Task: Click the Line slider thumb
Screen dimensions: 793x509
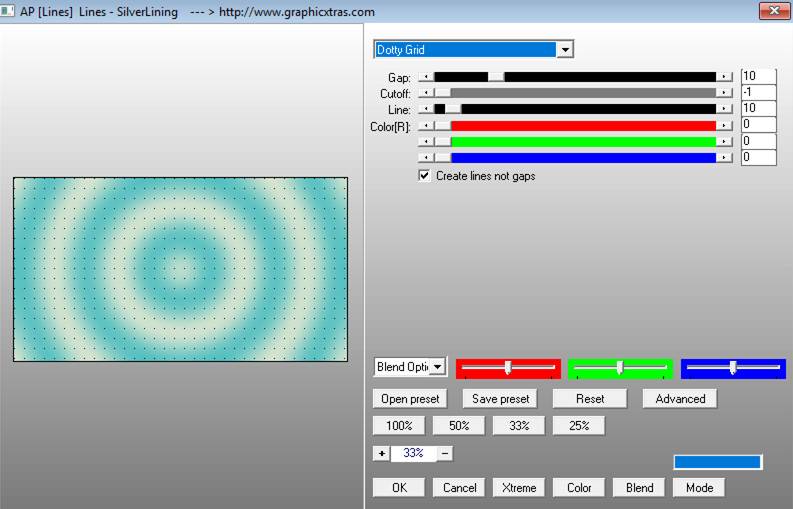Action: click(453, 109)
